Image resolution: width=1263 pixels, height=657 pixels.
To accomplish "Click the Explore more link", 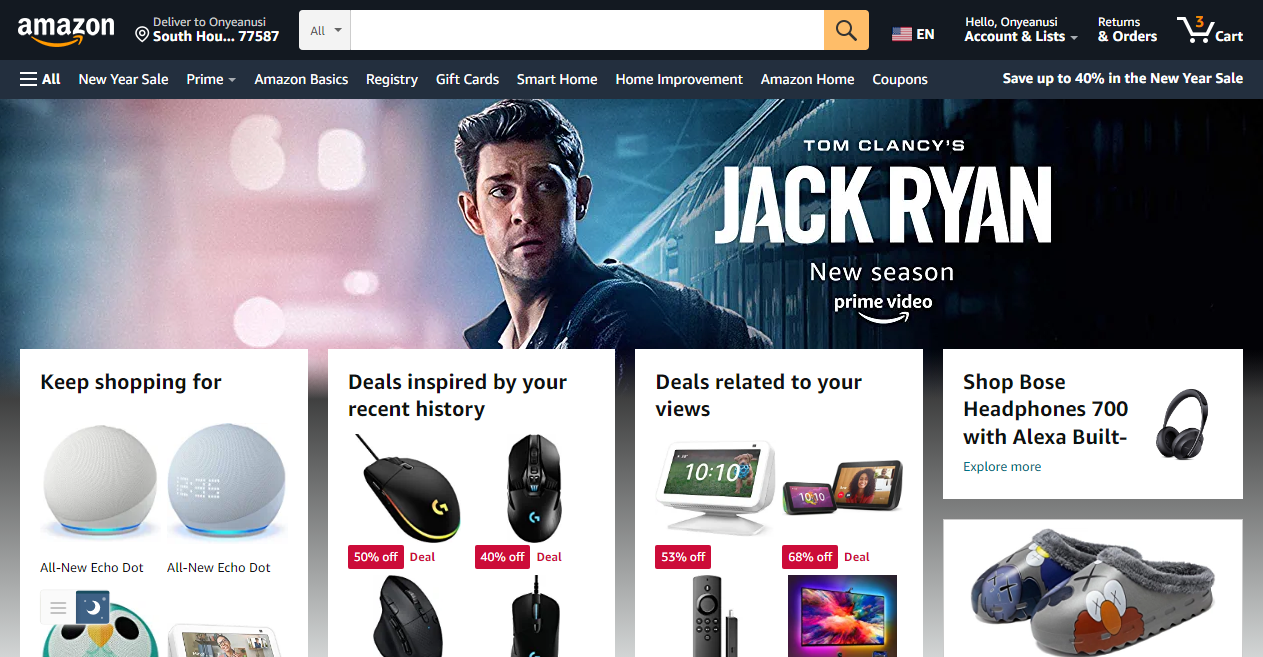I will [x=1002, y=466].
